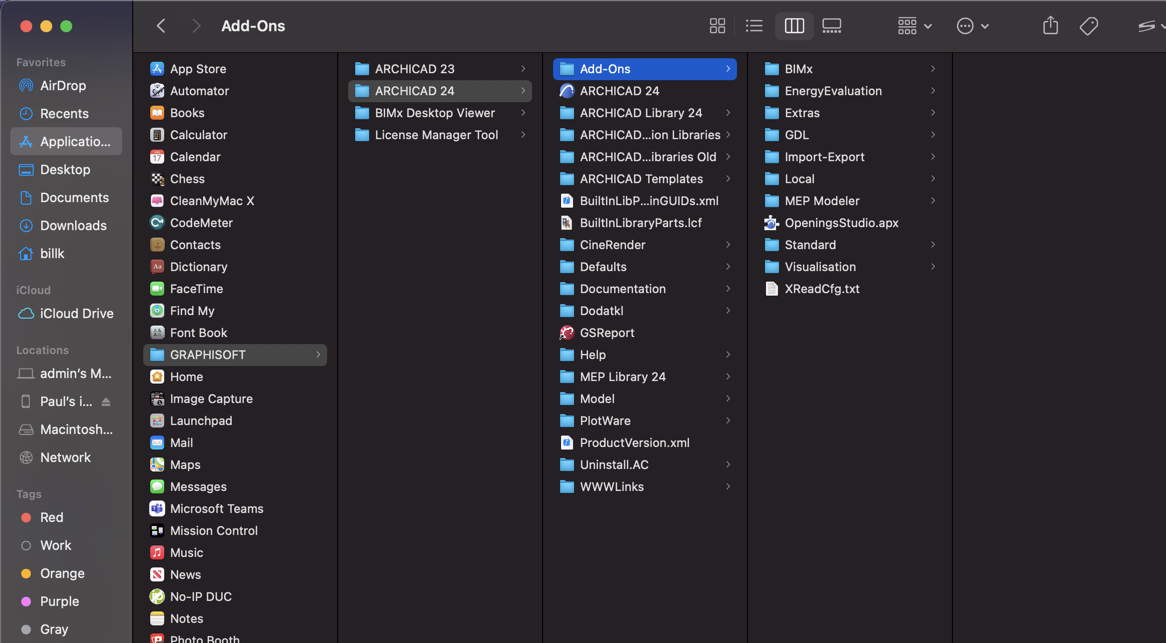Expand the GRAPHISOFT folder chevron
This screenshot has width=1166, height=643.
click(318, 355)
